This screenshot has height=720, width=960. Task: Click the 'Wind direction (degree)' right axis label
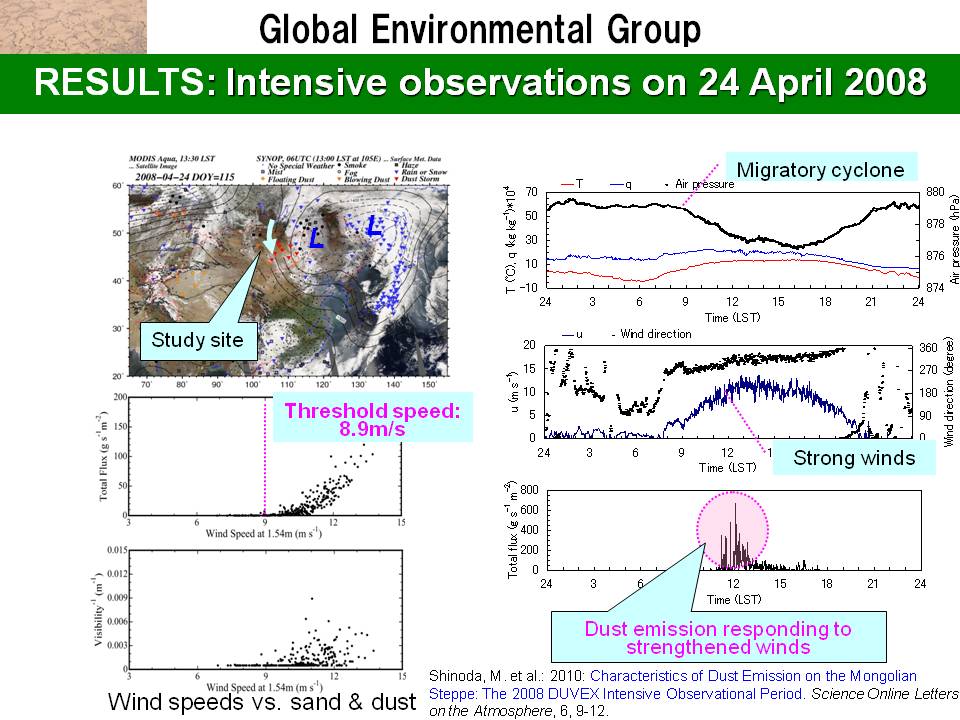coord(948,392)
